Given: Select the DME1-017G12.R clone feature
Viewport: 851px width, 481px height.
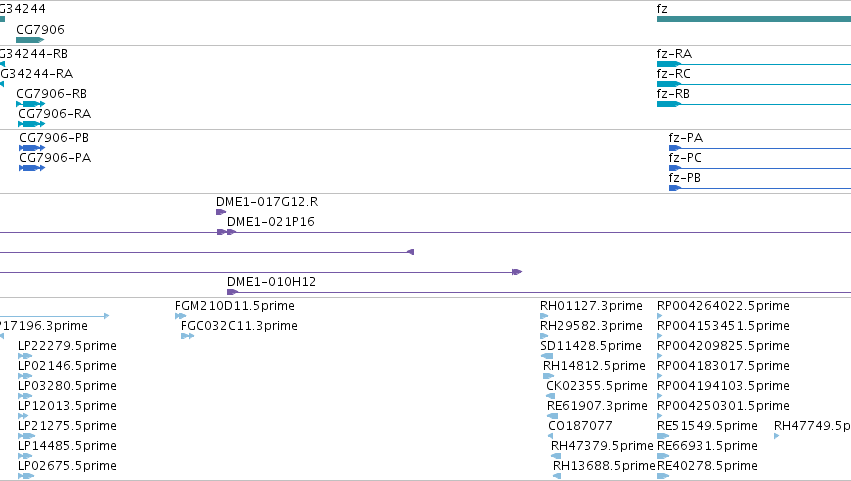Looking at the screenshot, I should (221, 212).
